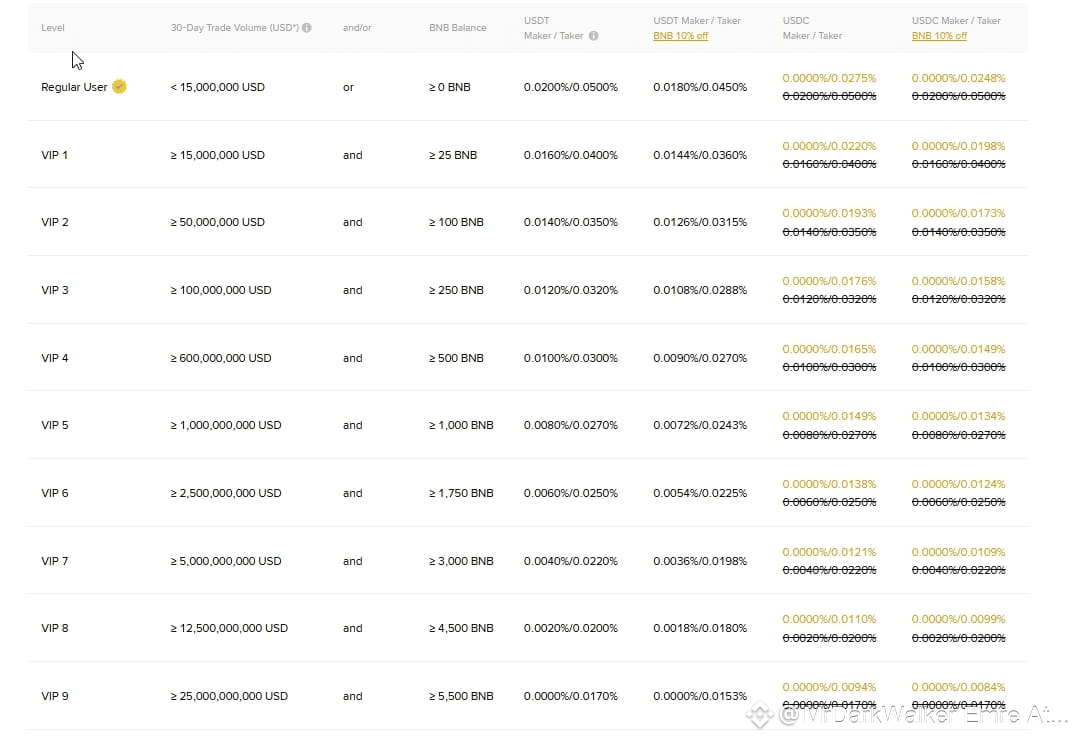The width and height of the screenshot is (1077, 740).
Task: Click VIP 8 trade volume ≥ 12,500,000,000 USD
Action: coord(229,628)
